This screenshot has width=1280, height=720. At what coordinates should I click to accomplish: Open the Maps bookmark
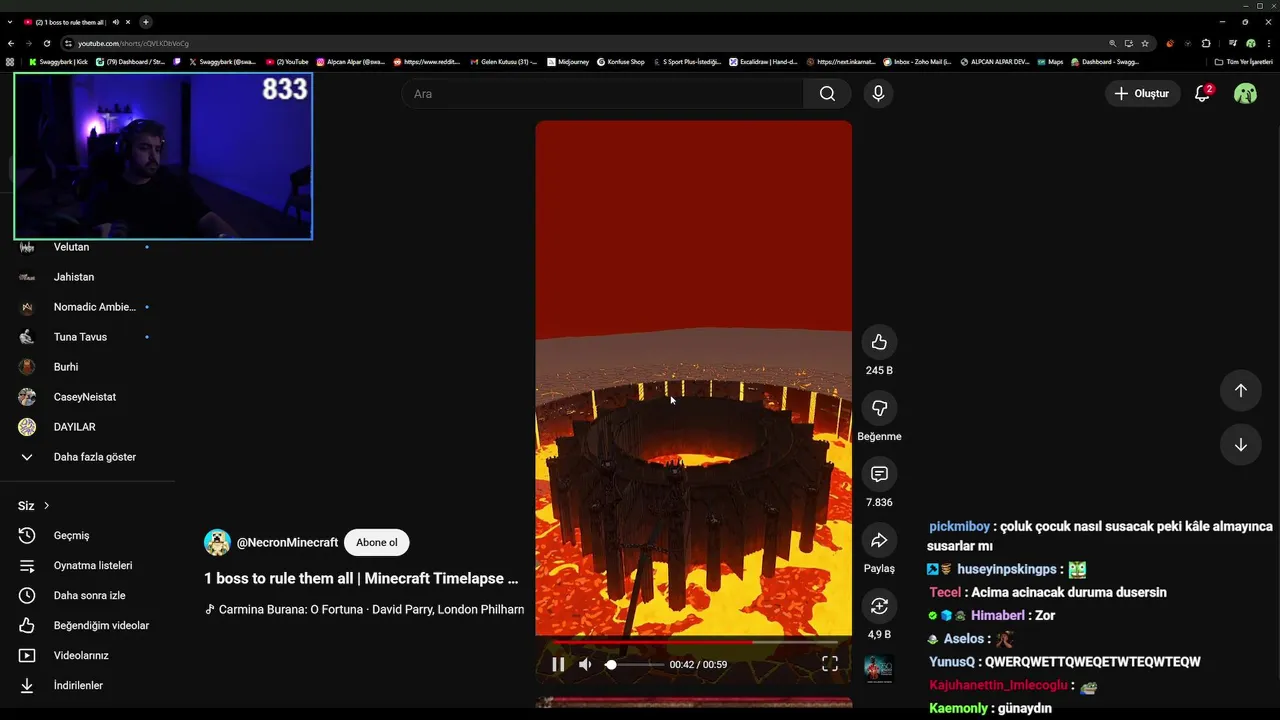(x=1050, y=62)
